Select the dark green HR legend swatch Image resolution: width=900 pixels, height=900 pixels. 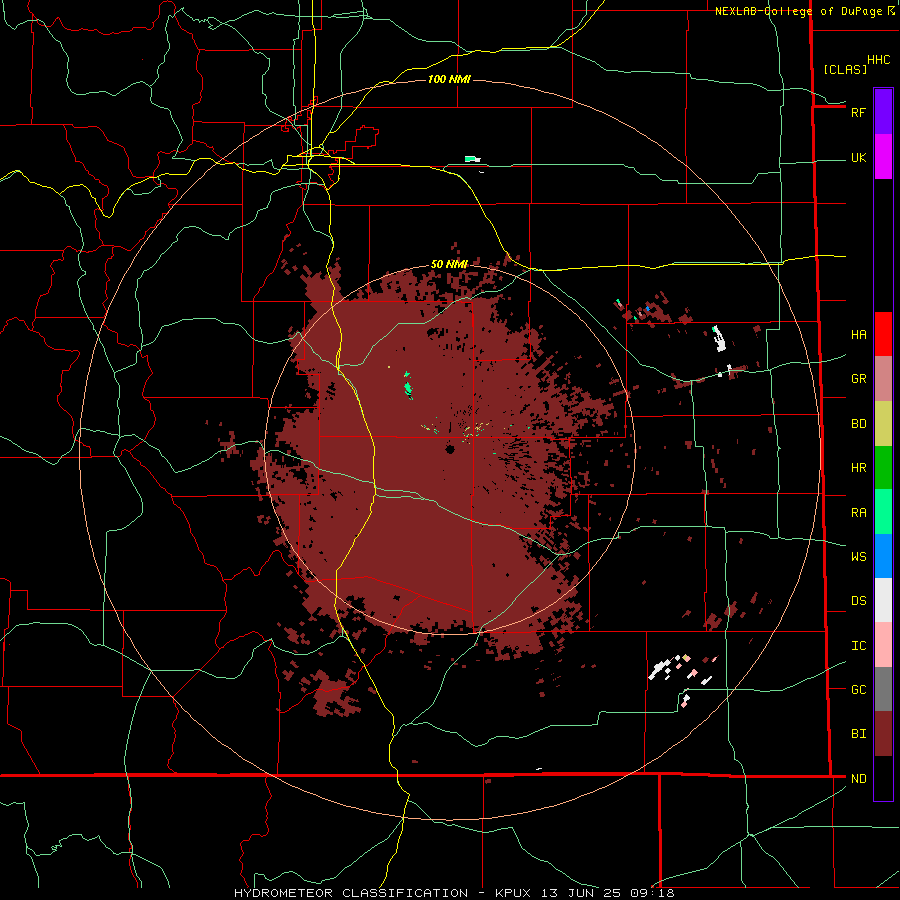(883, 467)
